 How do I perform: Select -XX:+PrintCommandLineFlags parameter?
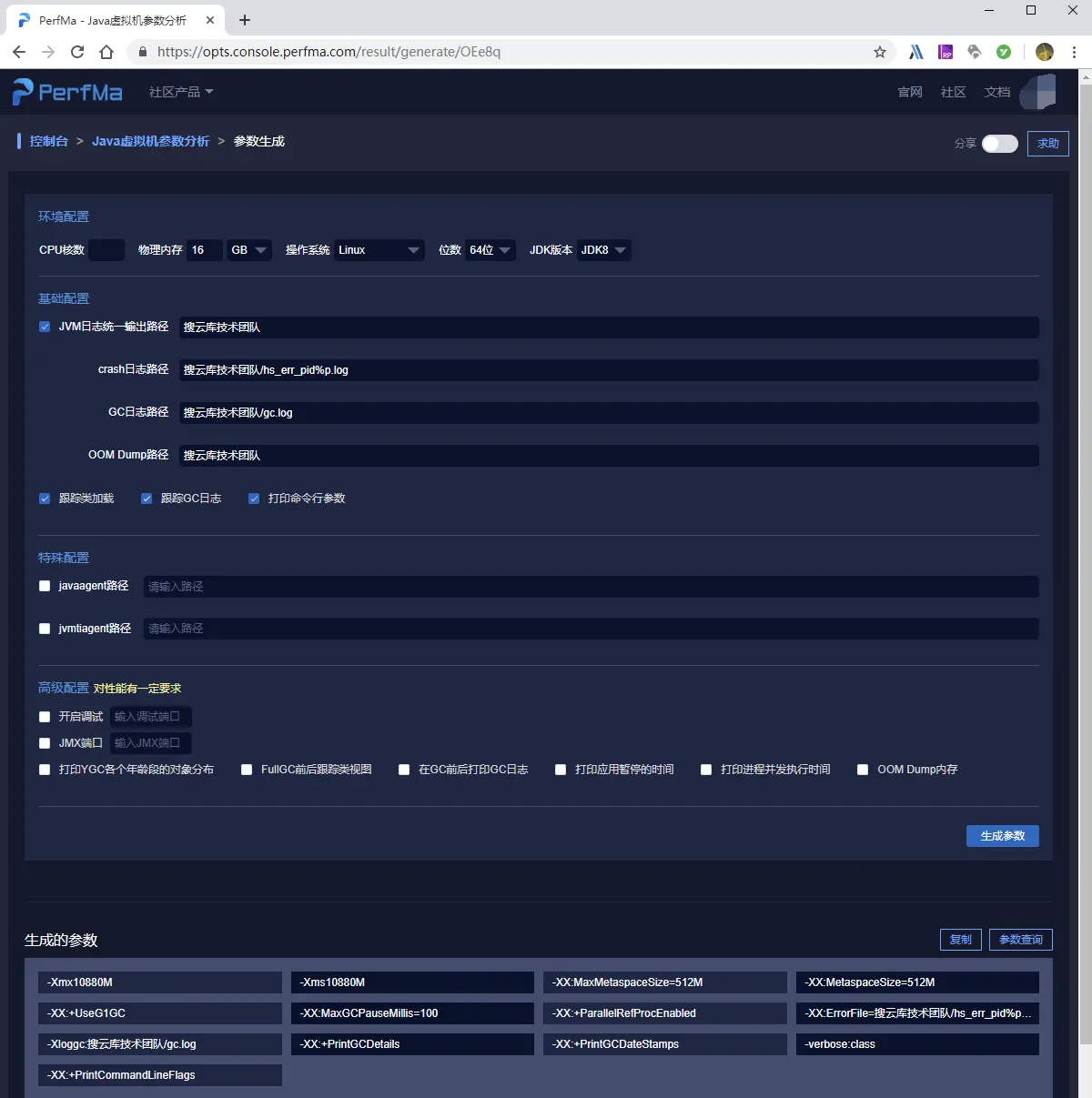(x=160, y=1075)
